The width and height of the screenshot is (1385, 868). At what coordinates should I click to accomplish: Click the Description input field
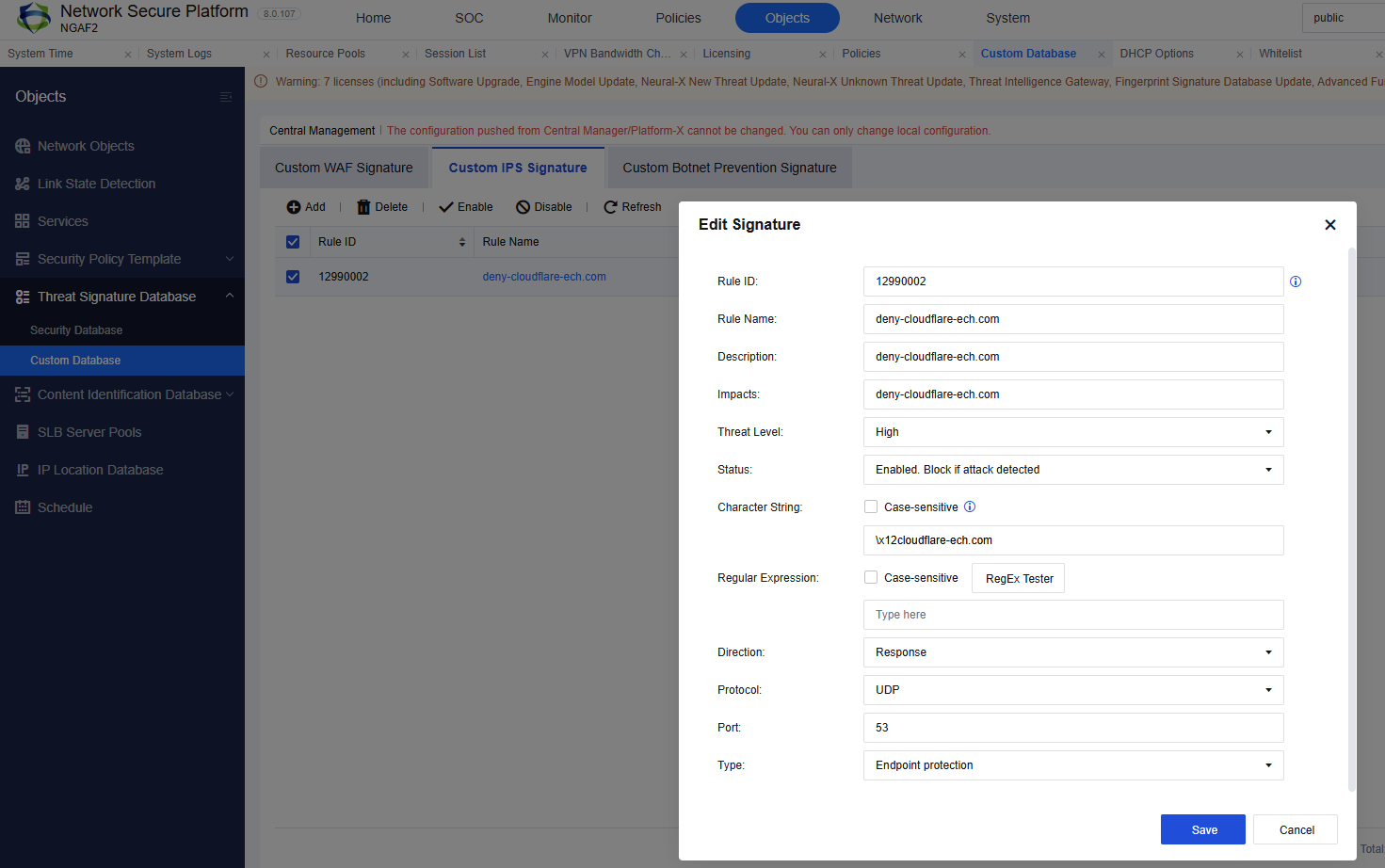click(1073, 357)
